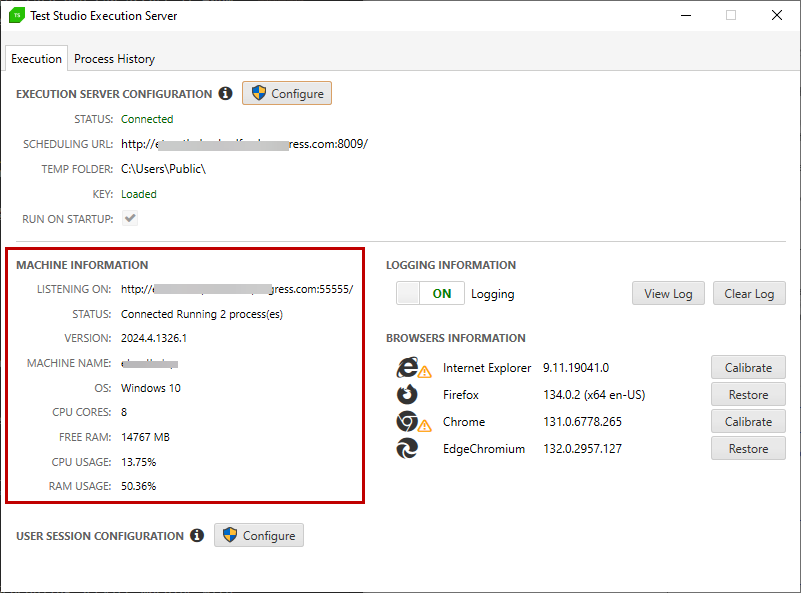Select the Scheduling URL value
801x593 pixels.
(x=244, y=144)
